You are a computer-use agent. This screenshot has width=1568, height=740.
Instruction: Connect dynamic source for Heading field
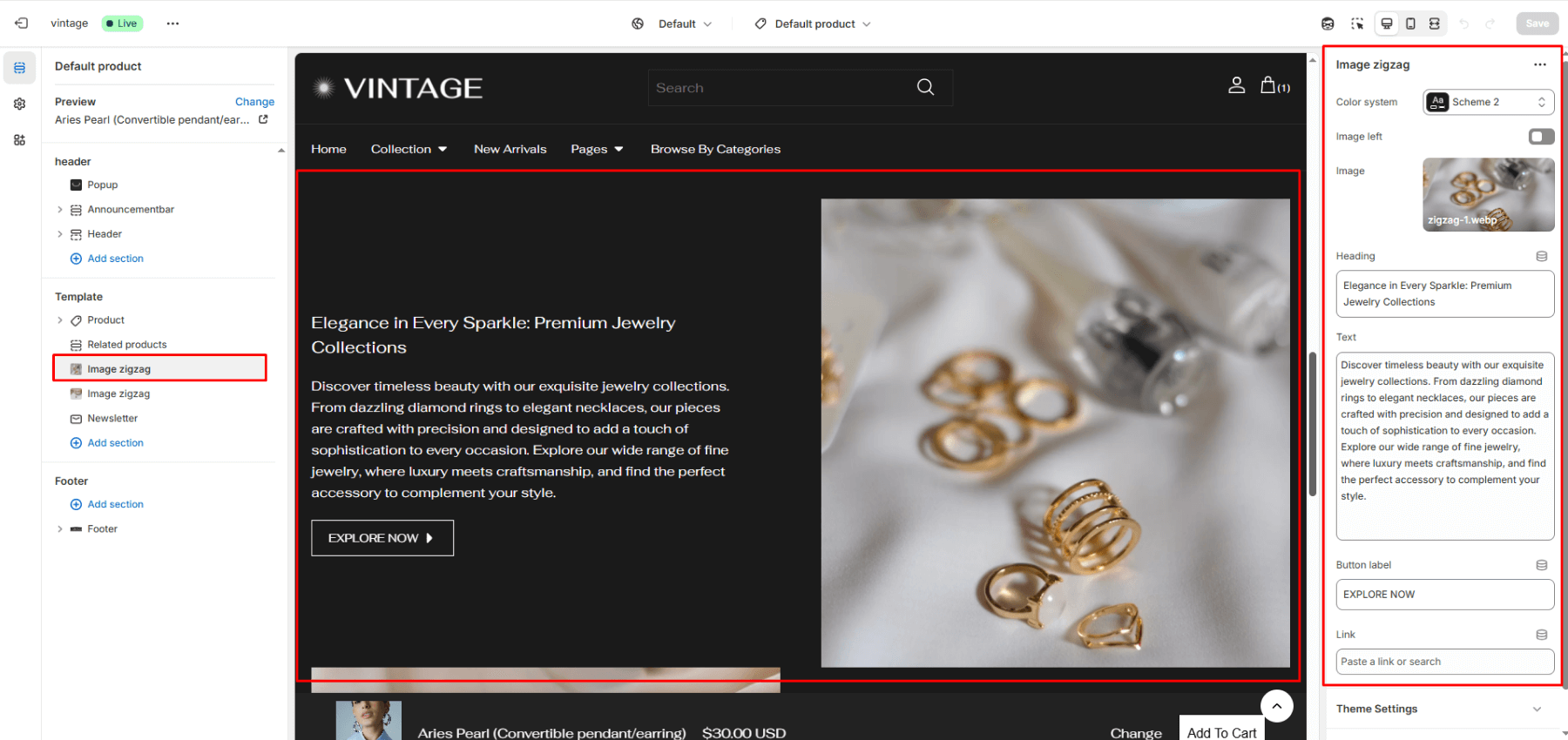click(1541, 257)
